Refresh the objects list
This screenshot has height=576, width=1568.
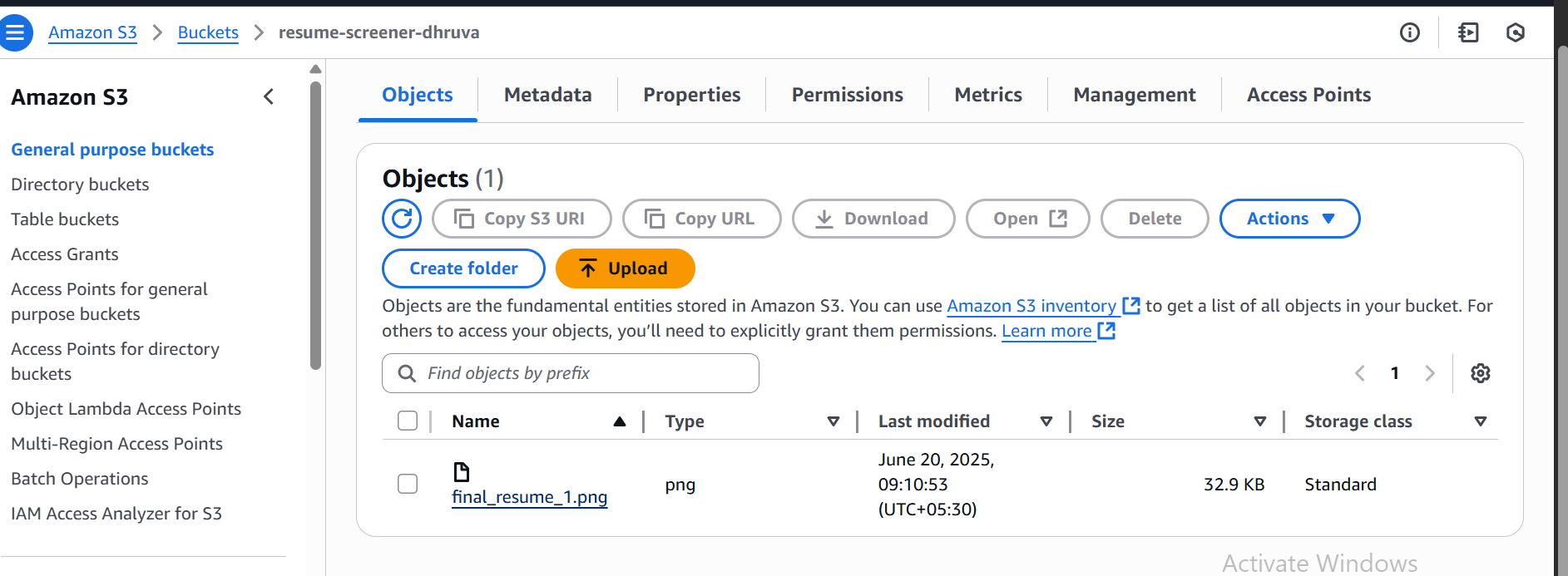tap(402, 219)
